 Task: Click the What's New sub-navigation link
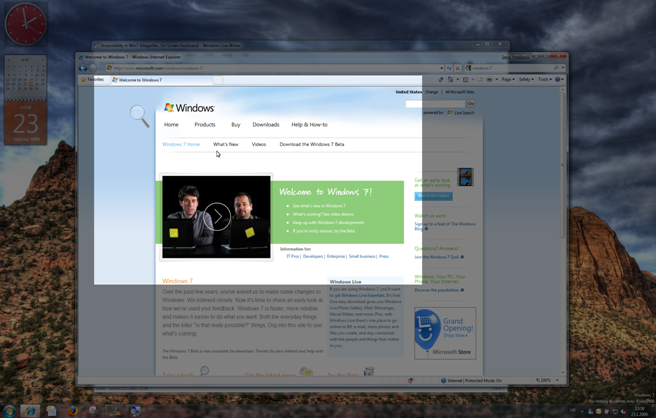point(226,144)
